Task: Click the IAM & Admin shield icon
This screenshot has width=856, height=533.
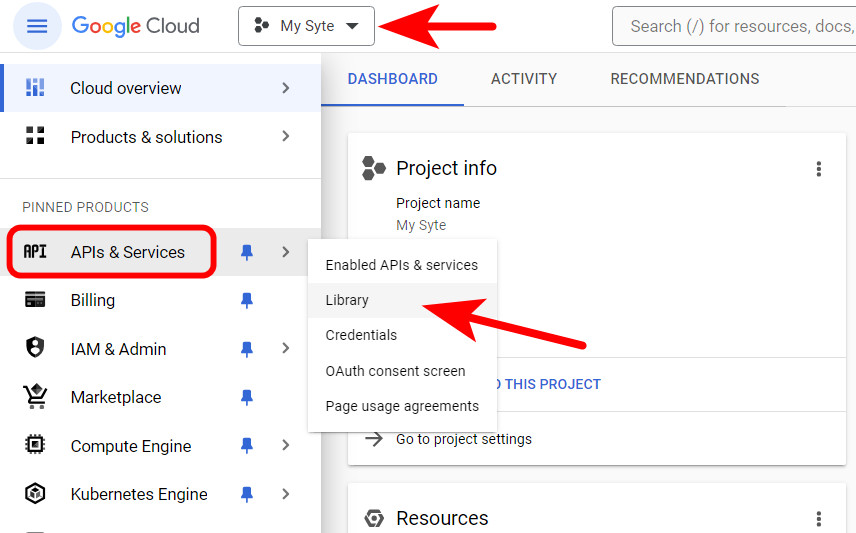Action: (35, 347)
